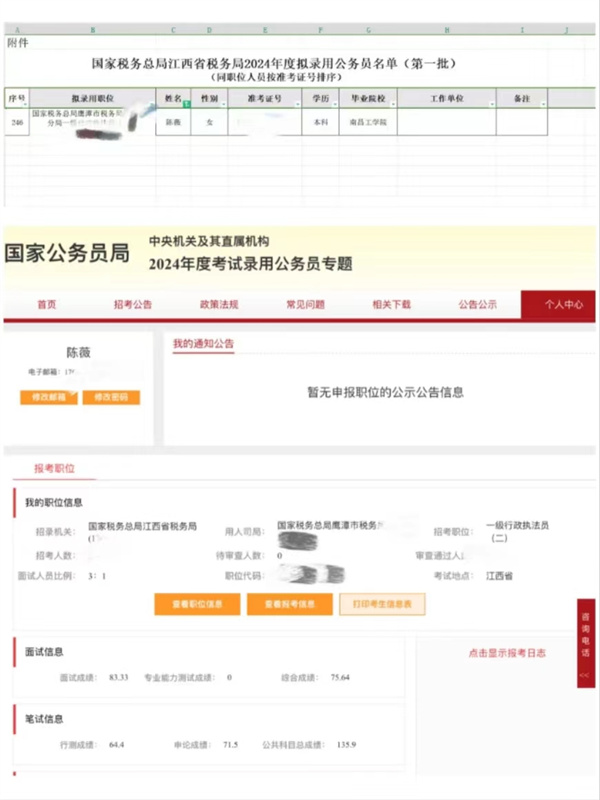
Task: Click the 行测成绩 value 64.4
Action: [x=116, y=745]
